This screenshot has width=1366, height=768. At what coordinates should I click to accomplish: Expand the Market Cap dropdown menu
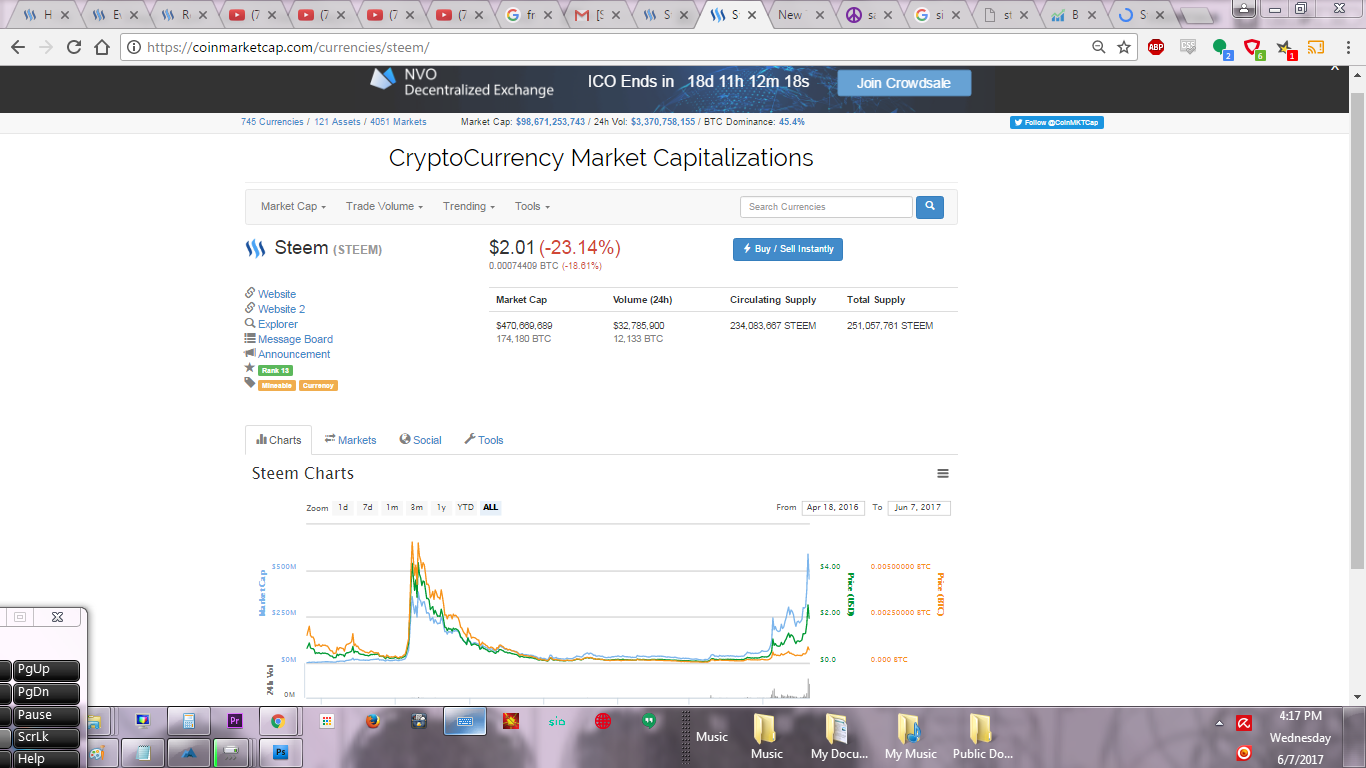[x=293, y=207]
